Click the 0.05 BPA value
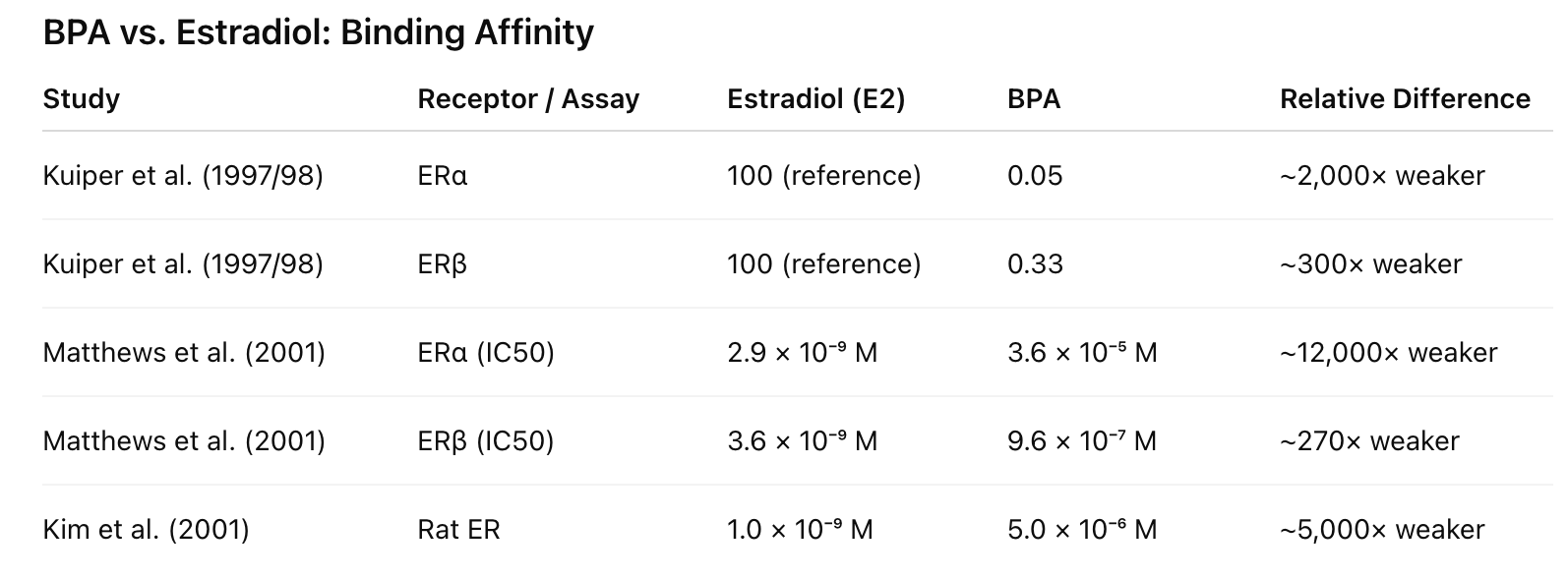1568x580 pixels. pos(1035,176)
